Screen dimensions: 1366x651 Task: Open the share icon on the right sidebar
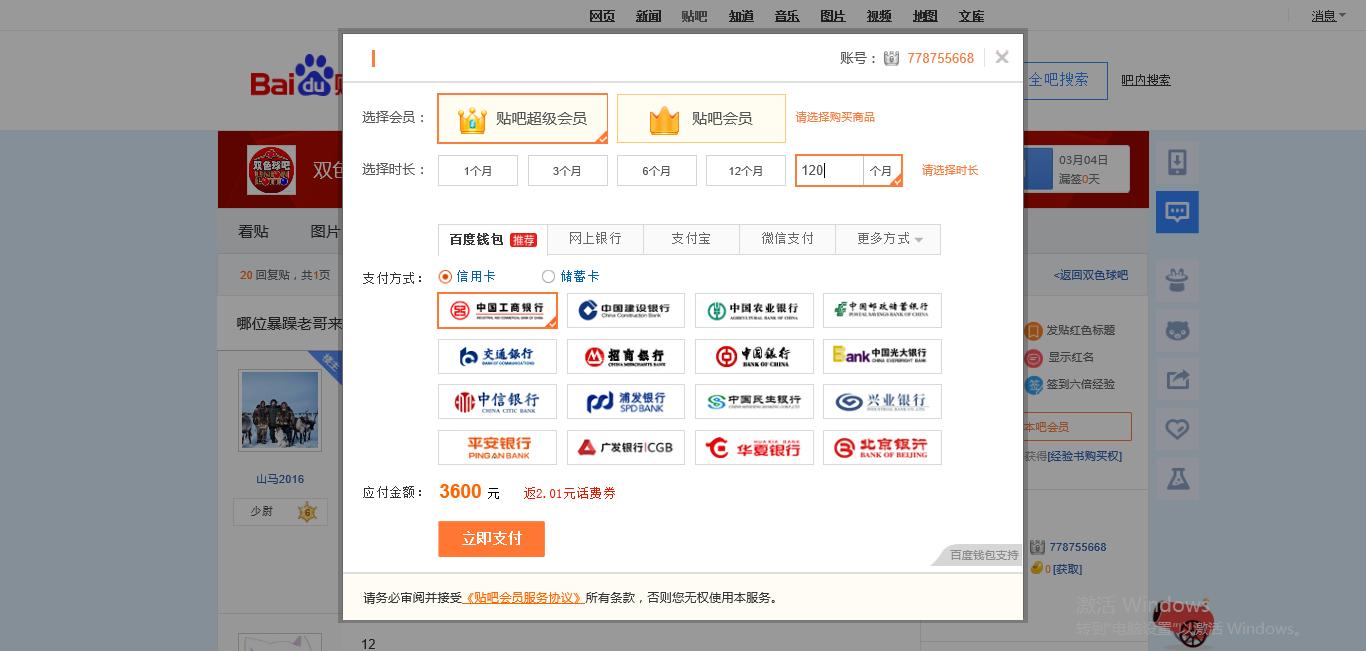1177,379
